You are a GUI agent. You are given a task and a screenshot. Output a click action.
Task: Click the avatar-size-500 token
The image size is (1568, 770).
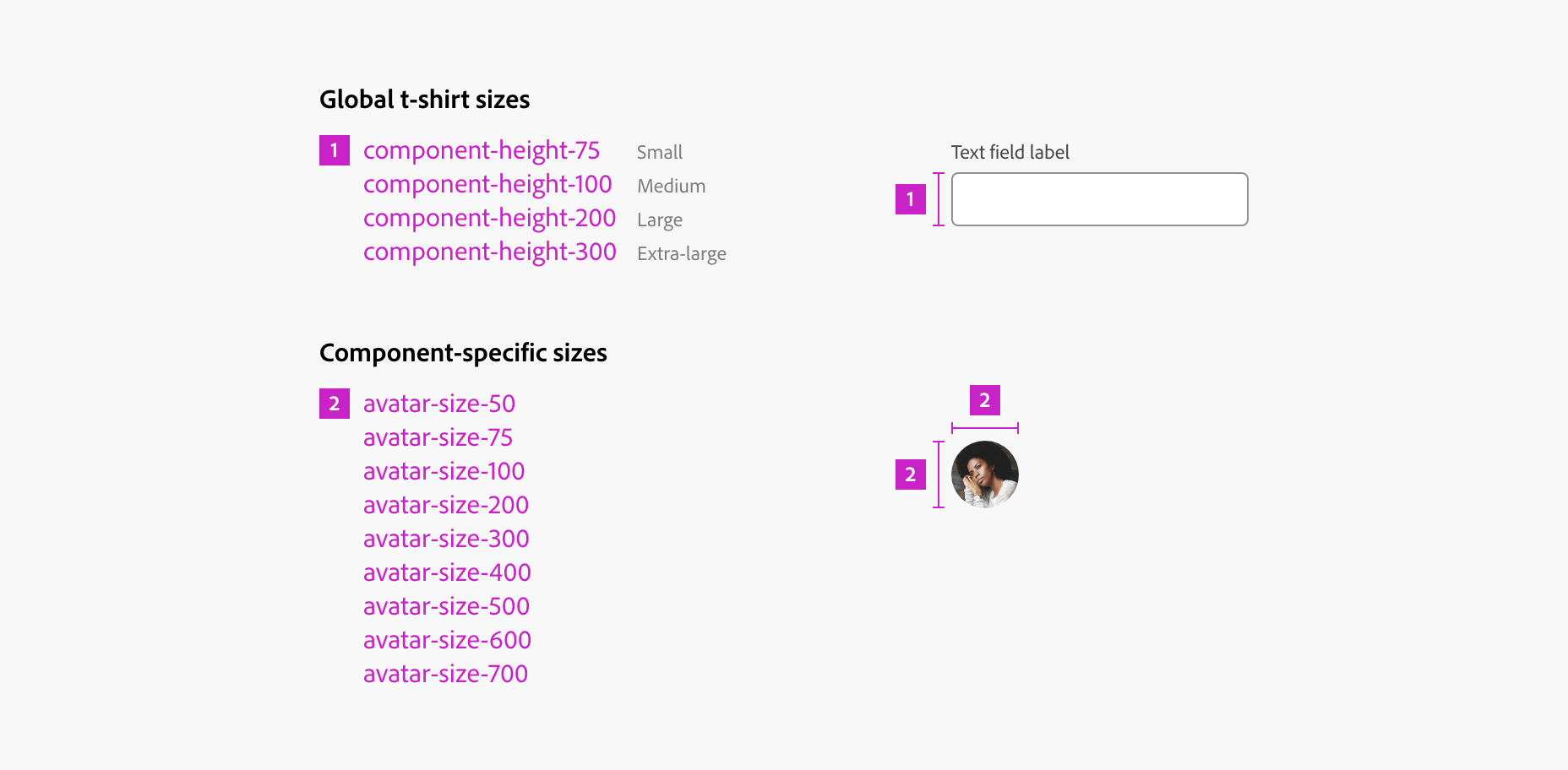[x=446, y=606]
